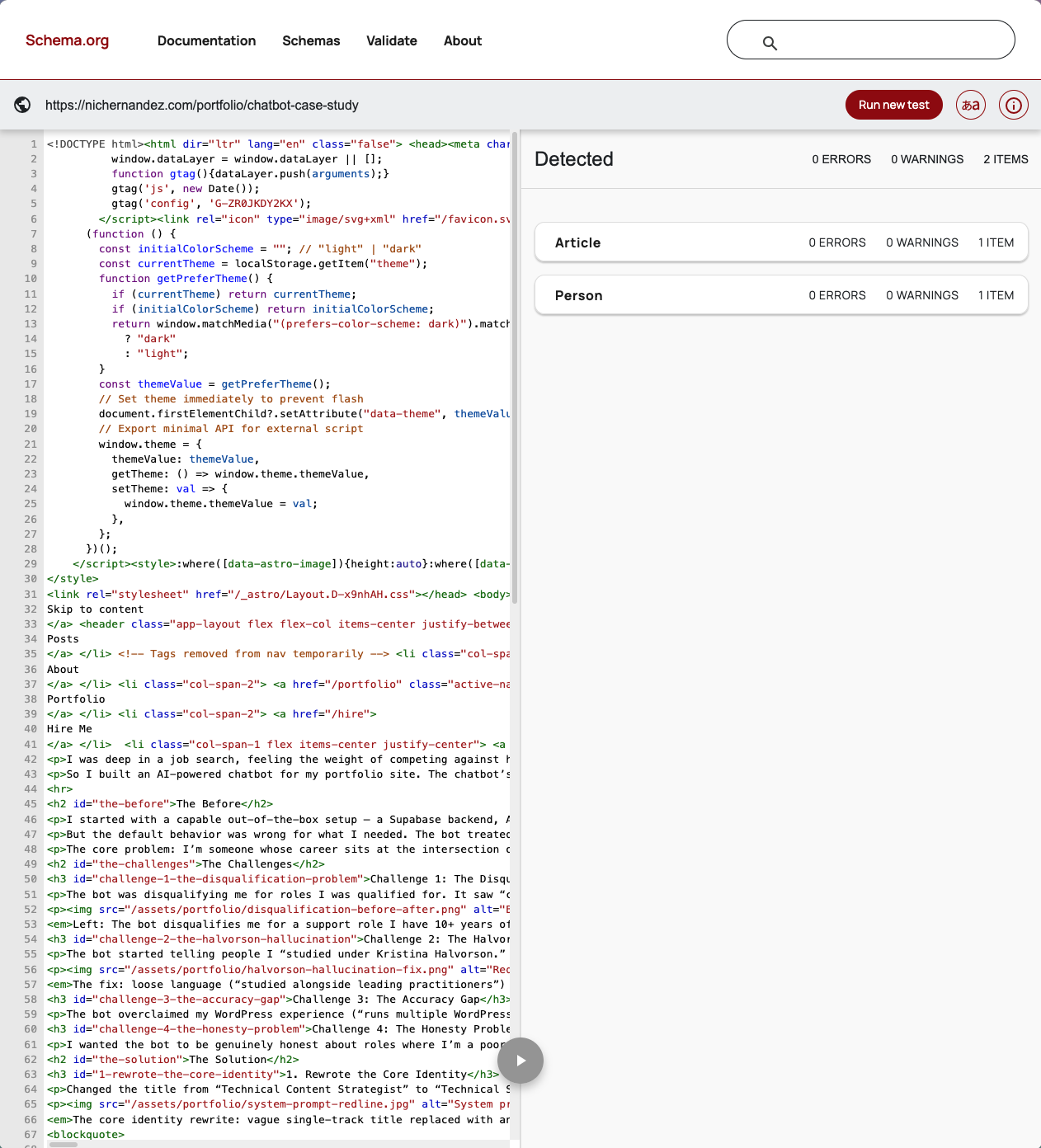Click code line 'Skip to content'
The image size is (1041, 1148).
coord(95,609)
